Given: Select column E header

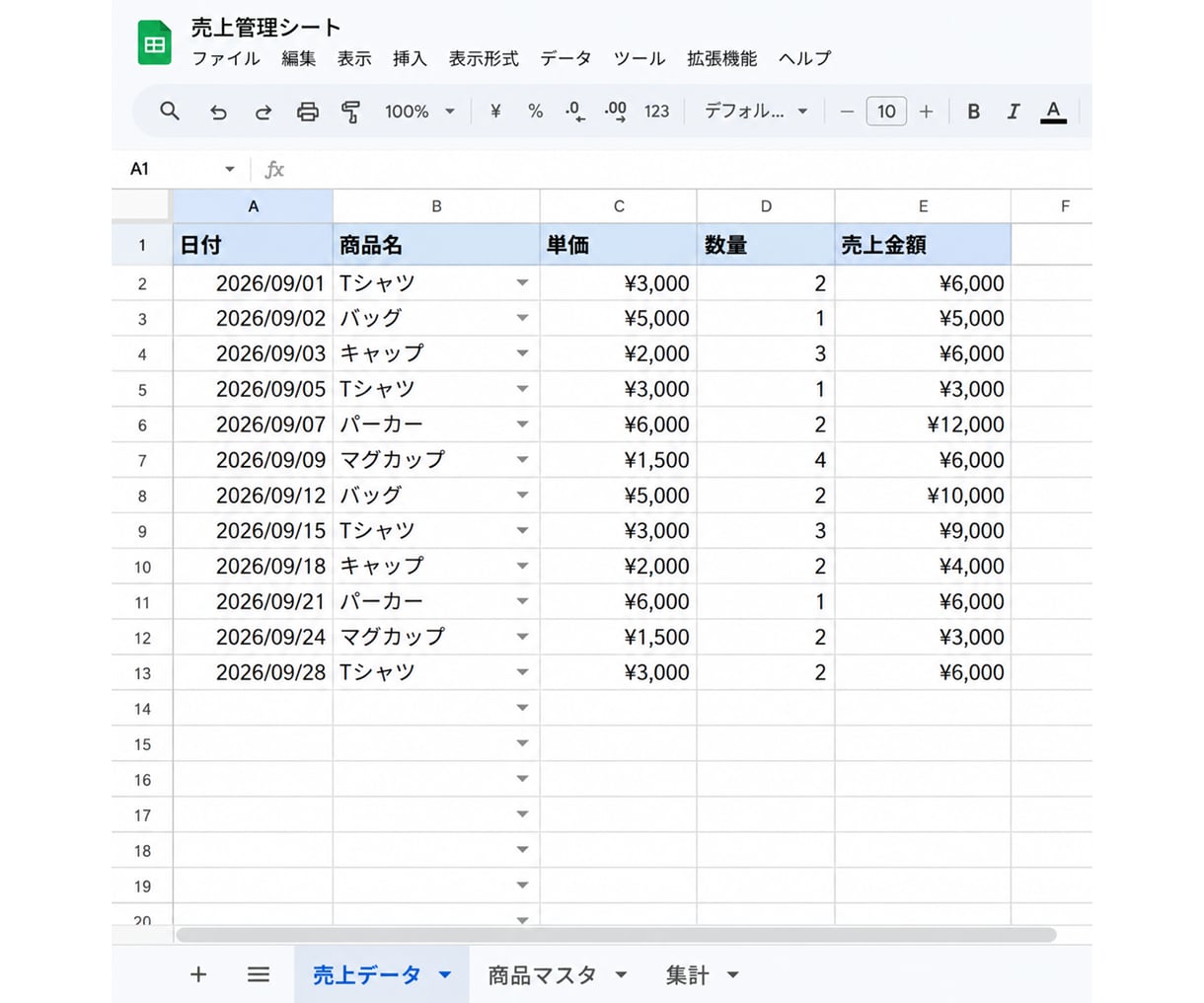Looking at the screenshot, I should pos(923,206).
